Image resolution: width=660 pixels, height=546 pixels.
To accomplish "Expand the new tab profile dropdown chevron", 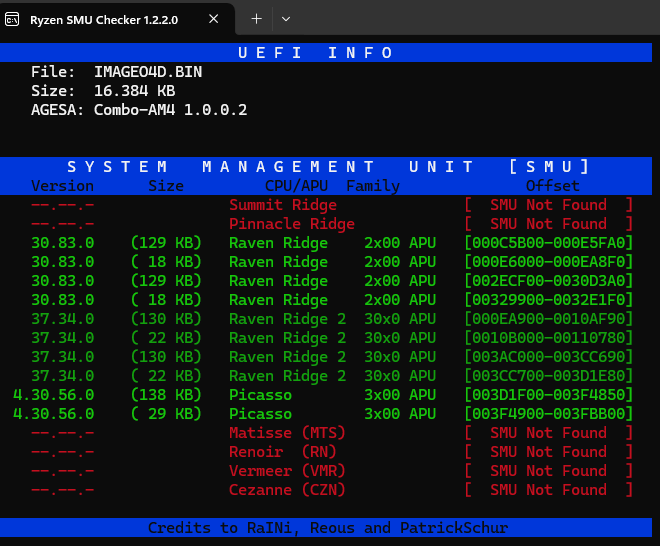I will [x=286, y=19].
